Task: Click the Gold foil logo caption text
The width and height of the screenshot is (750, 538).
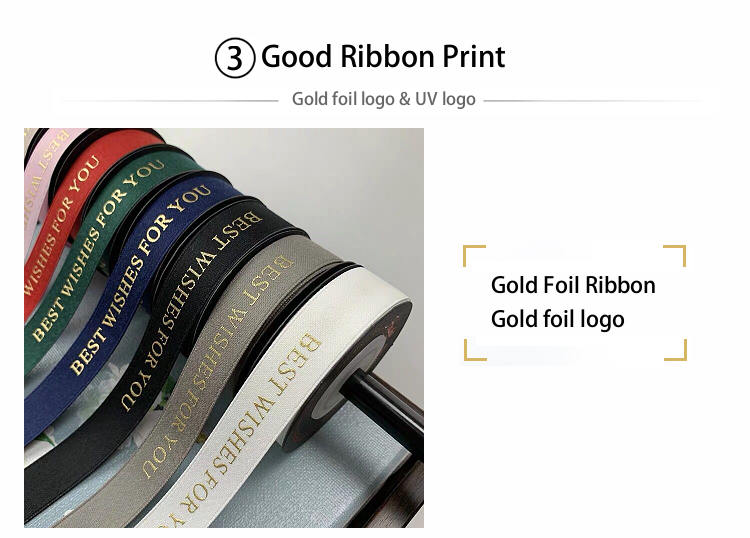Action: tap(558, 319)
